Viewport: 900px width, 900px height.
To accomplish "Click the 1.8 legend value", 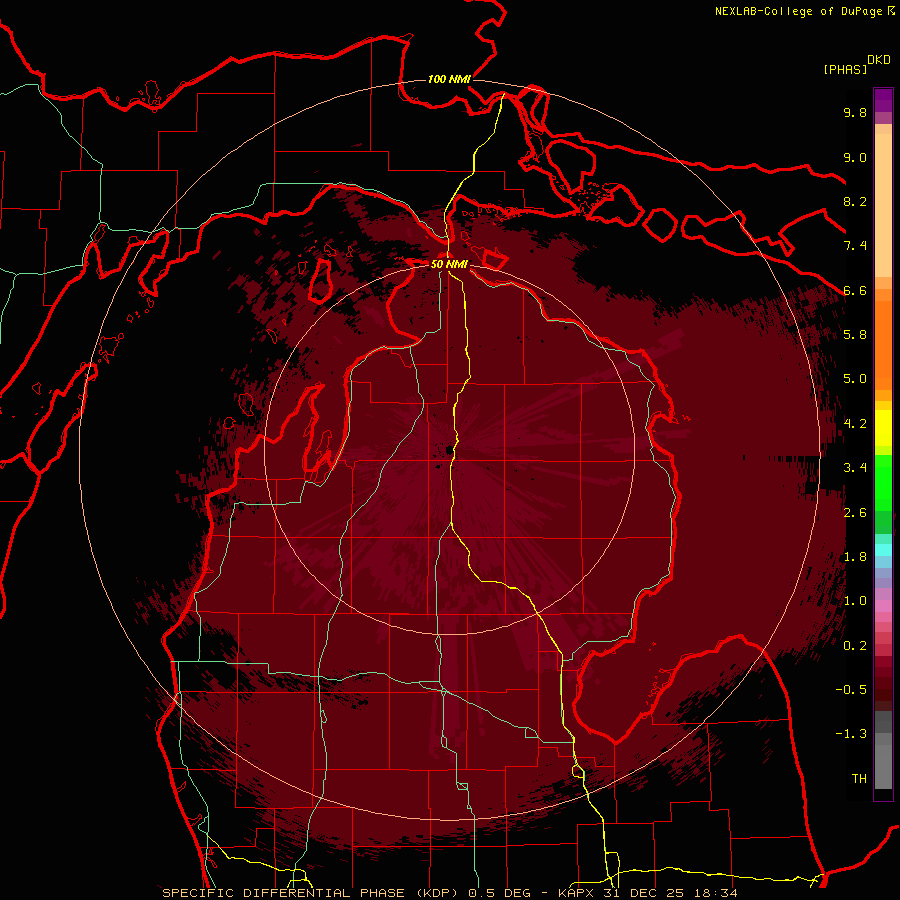I will (x=855, y=557).
